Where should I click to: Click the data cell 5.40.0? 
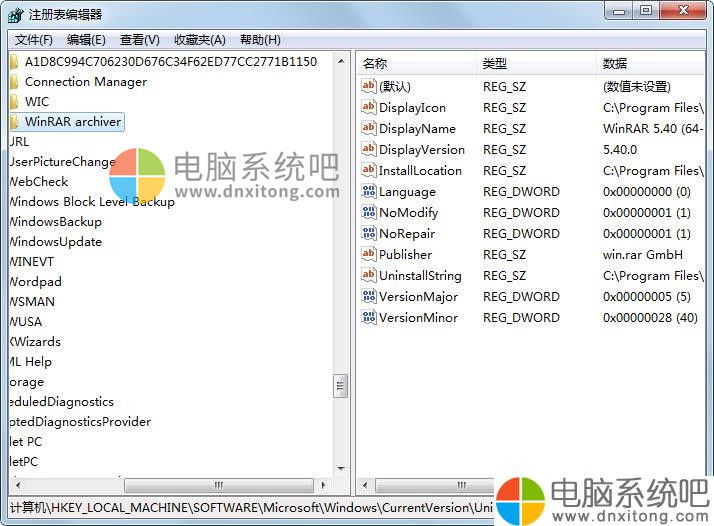point(620,149)
